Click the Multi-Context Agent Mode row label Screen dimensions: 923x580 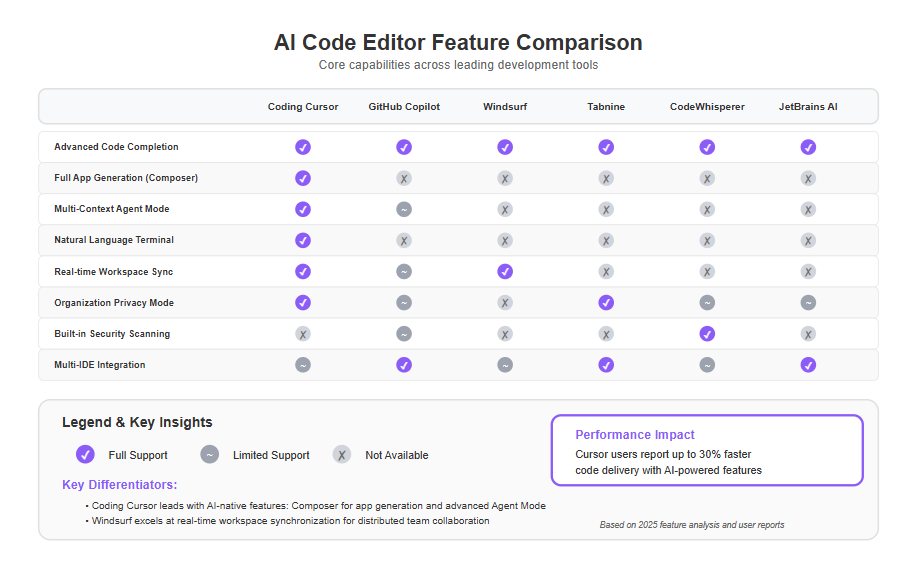(x=111, y=209)
